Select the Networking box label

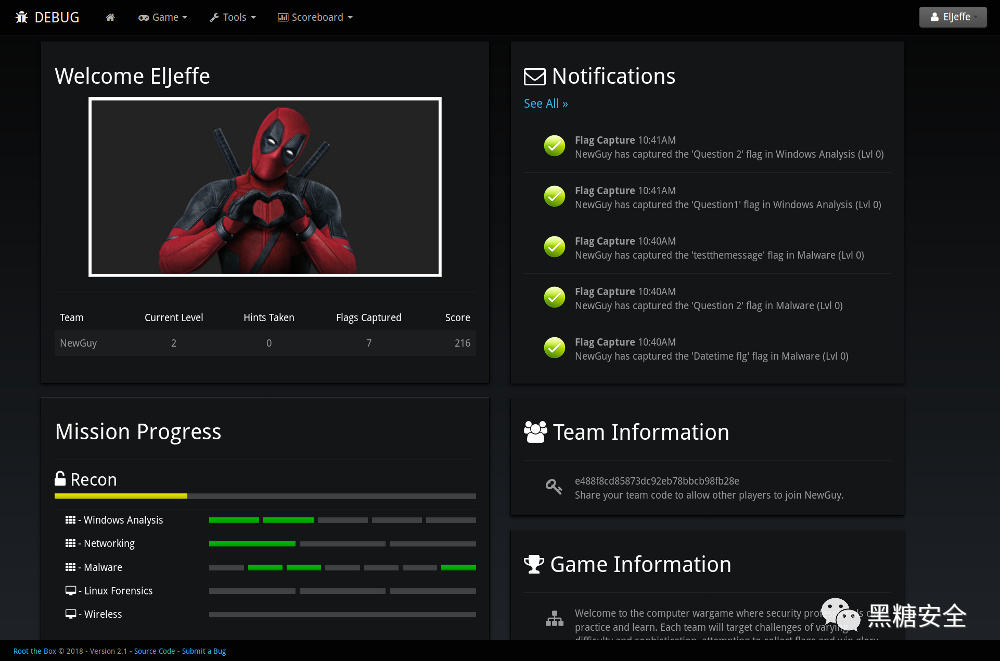(x=109, y=543)
